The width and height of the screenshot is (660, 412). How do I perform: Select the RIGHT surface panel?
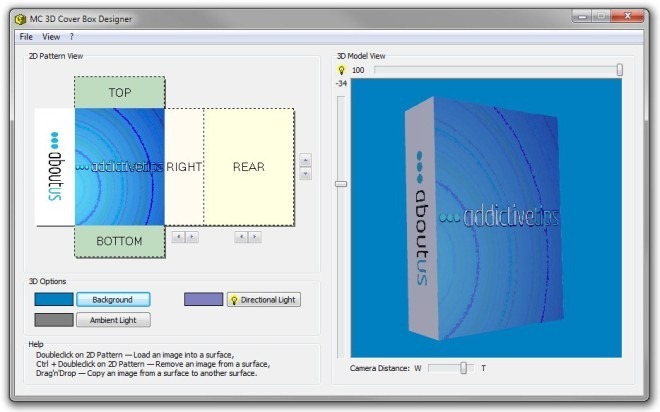[184, 167]
